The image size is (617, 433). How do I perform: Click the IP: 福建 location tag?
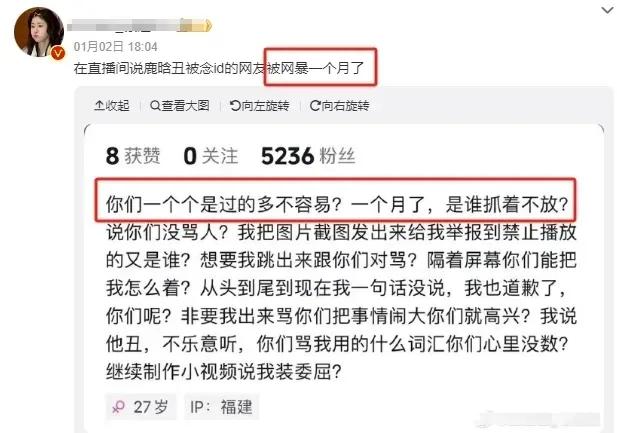222,407
